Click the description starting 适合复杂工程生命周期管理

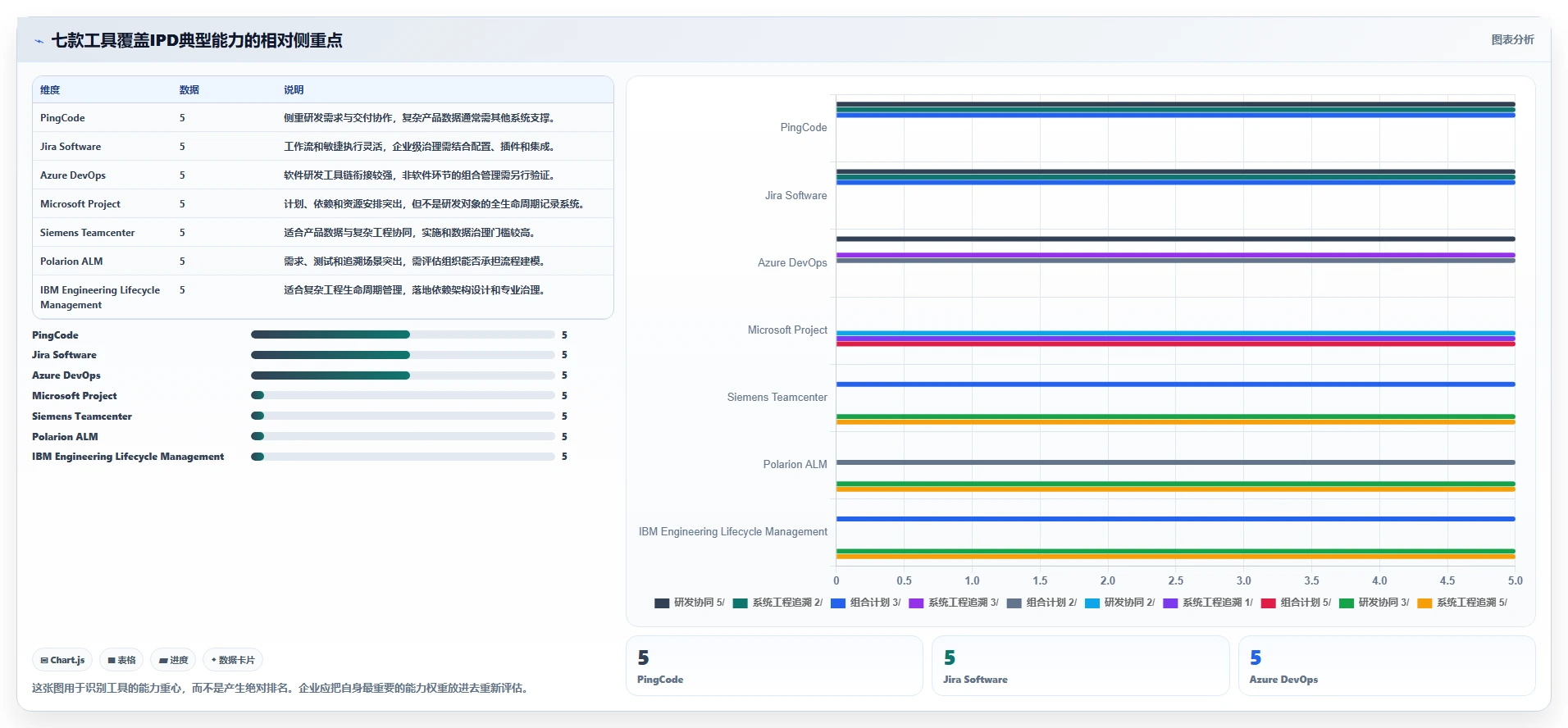(417, 290)
